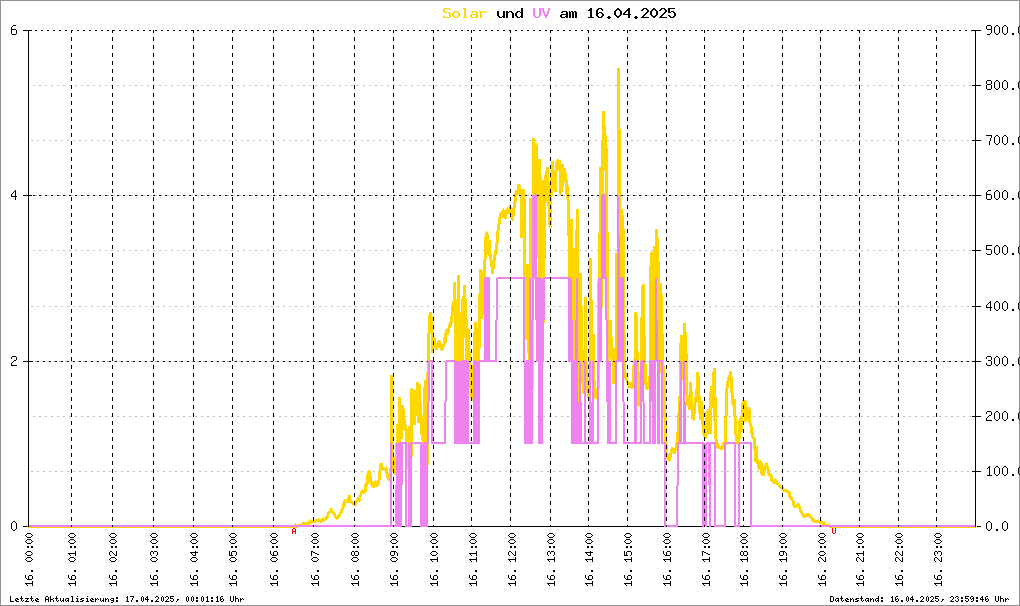
Task: Click the time label "16. 19:00"
Action: point(783,559)
